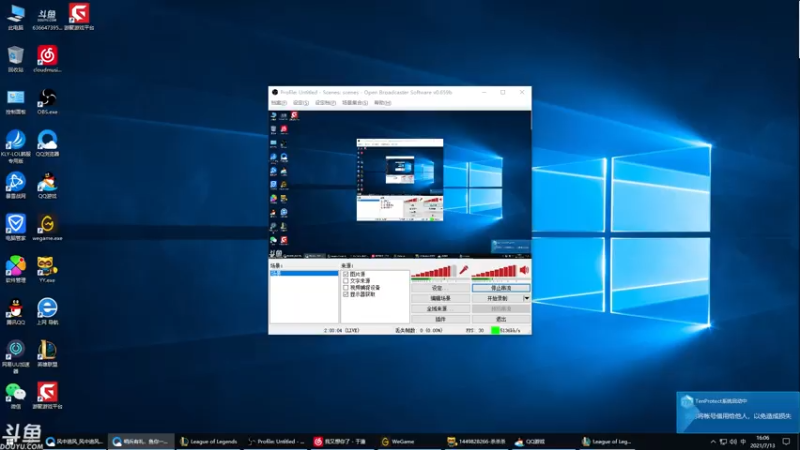
Task: Open the QQ browser desktop icon
Action: pyautogui.click(x=47, y=143)
